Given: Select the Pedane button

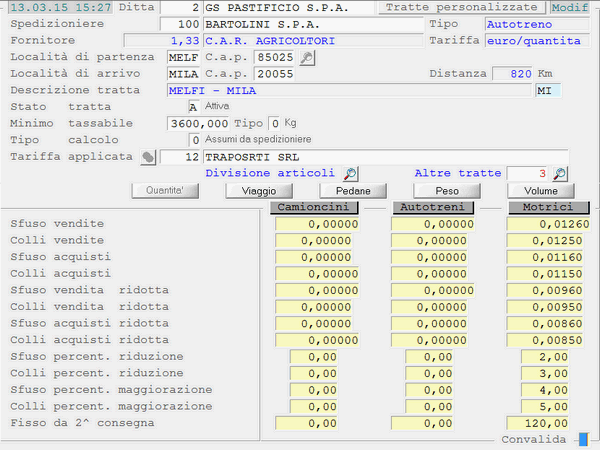Looking at the screenshot, I should pos(353,191).
